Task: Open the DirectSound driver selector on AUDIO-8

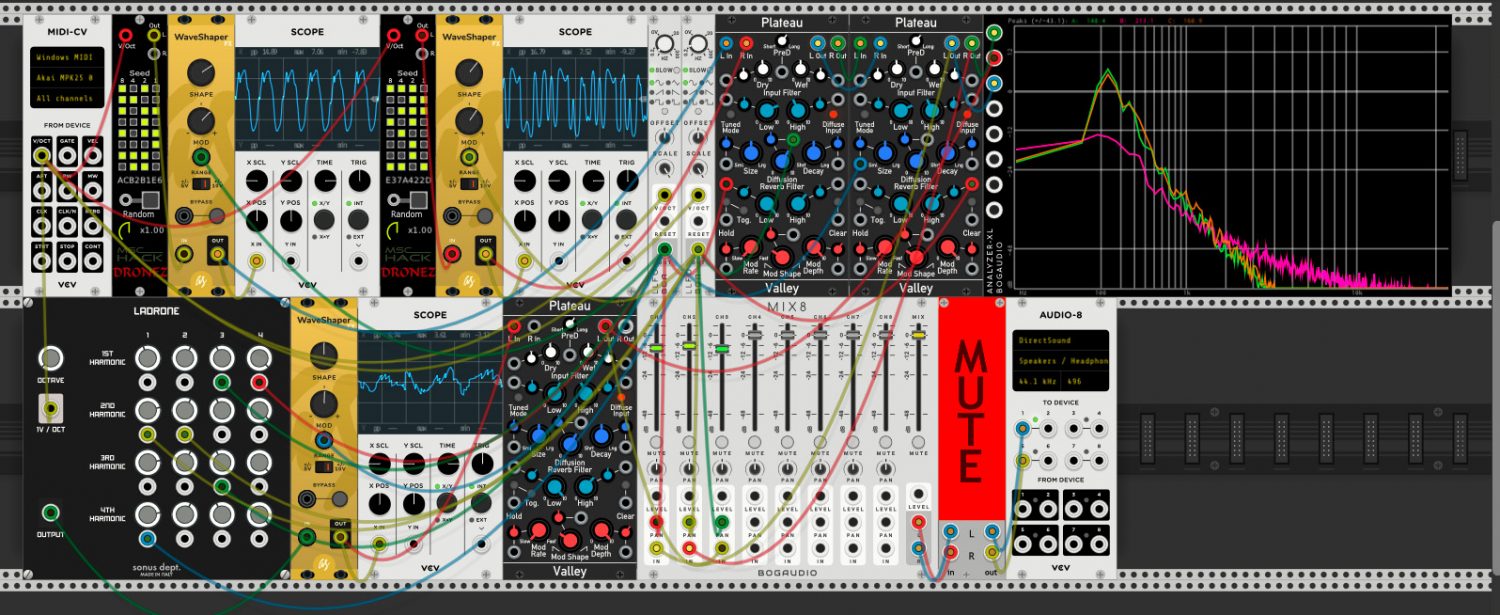Action: tap(1061, 340)
